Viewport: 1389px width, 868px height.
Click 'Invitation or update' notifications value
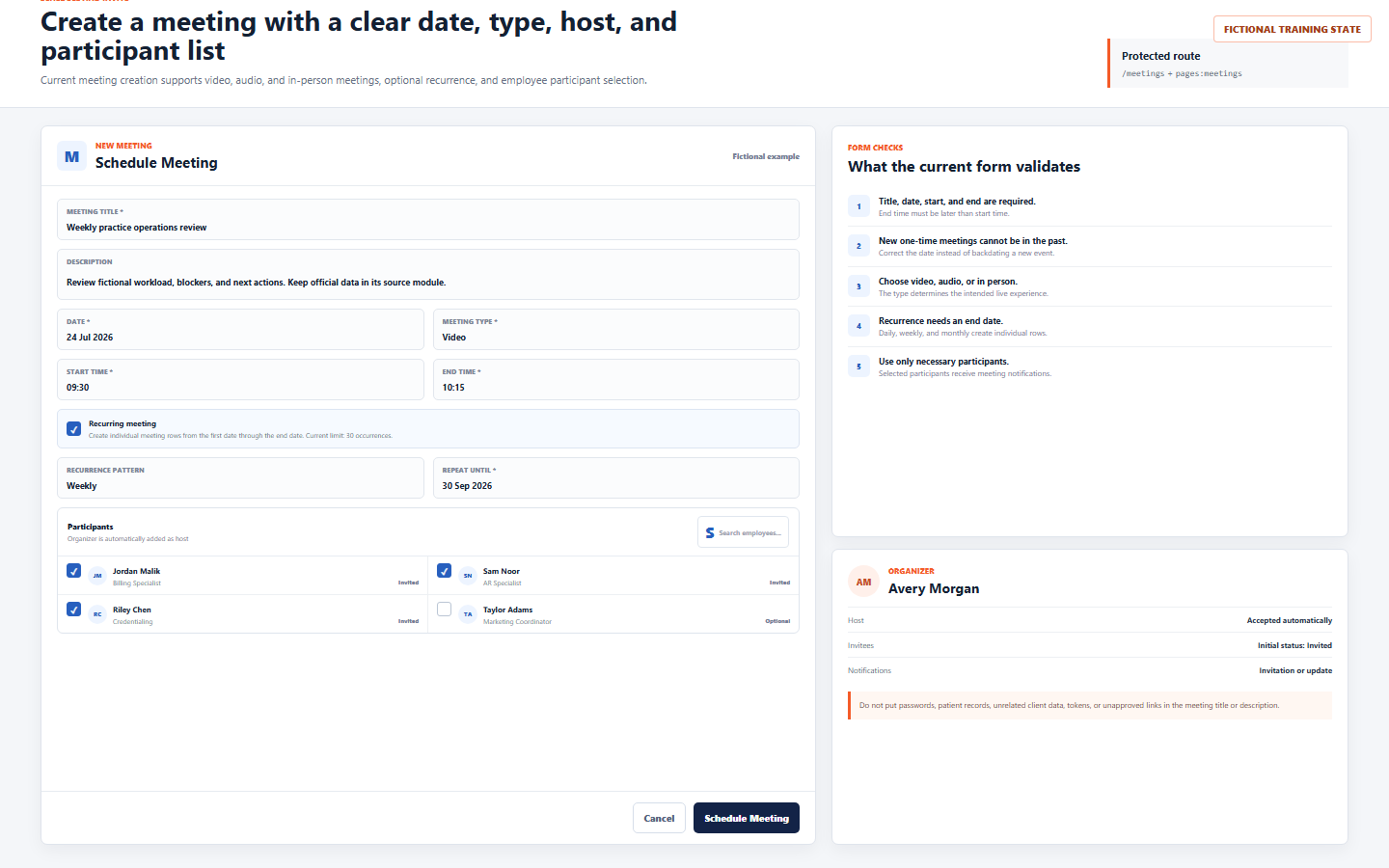[1295, 670]
